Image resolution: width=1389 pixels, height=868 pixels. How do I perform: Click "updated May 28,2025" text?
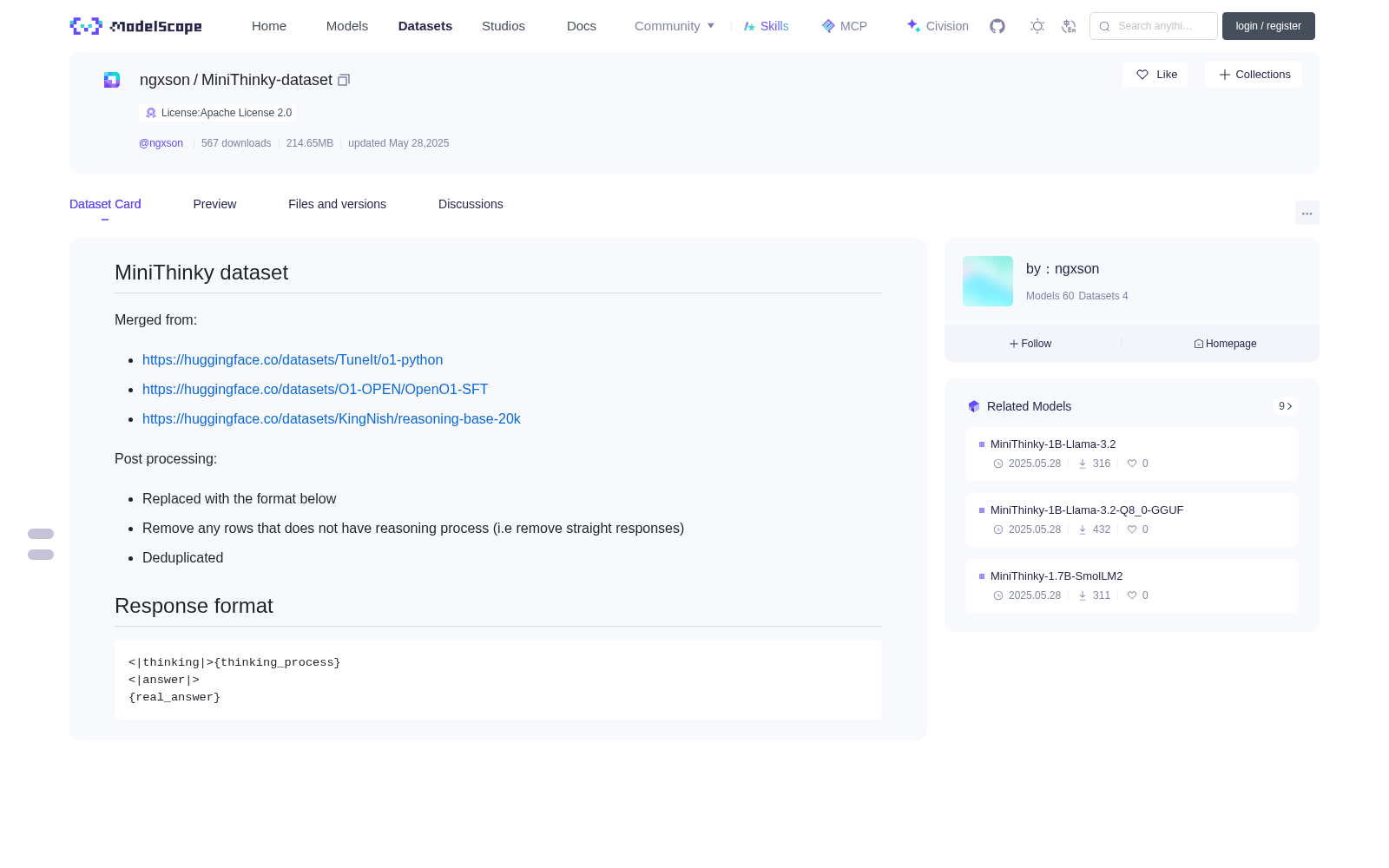point(398,143)
